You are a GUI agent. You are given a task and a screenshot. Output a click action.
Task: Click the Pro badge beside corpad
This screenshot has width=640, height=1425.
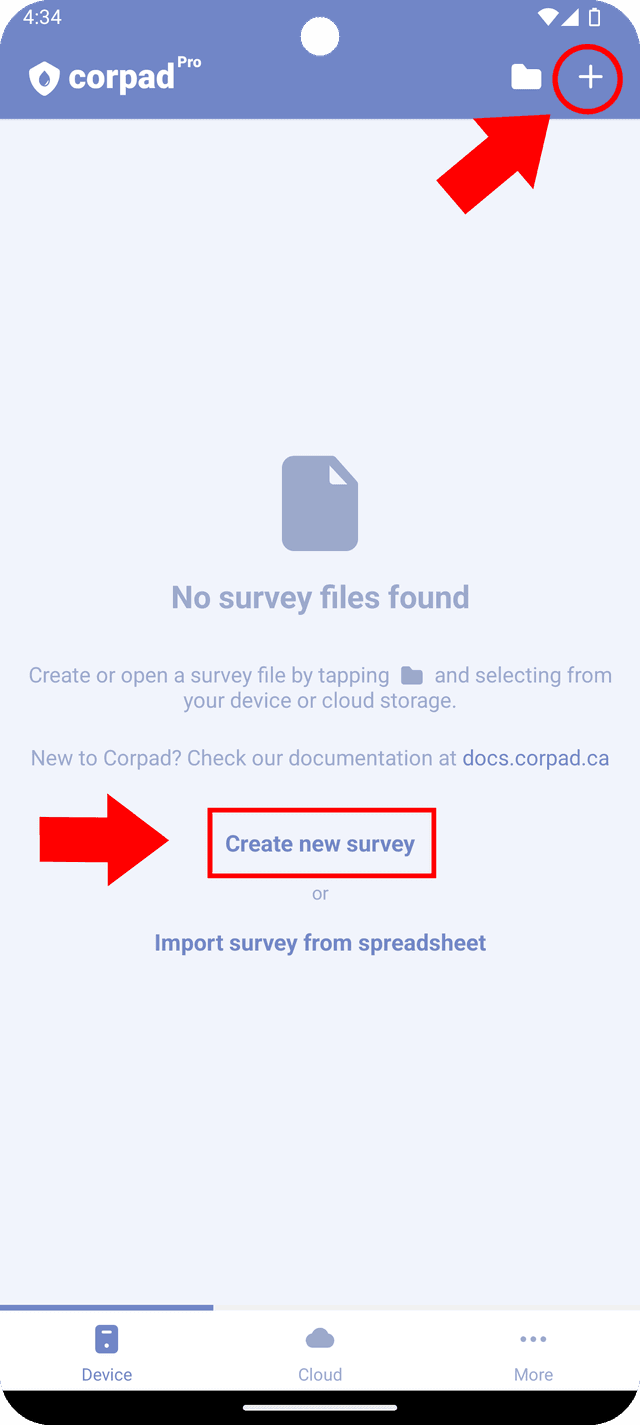(189, 62)
